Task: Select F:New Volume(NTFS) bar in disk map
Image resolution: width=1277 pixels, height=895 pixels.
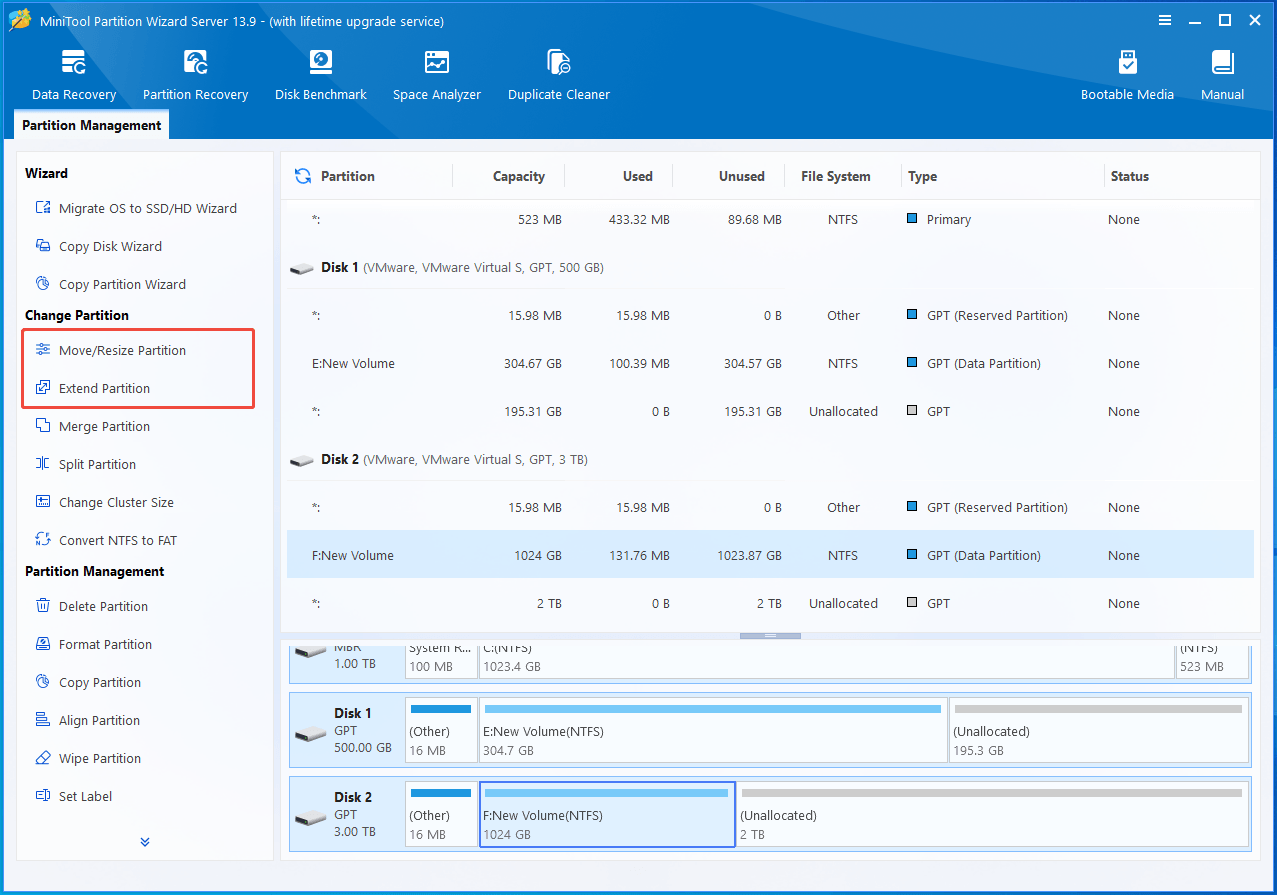Action: [607, 814]
